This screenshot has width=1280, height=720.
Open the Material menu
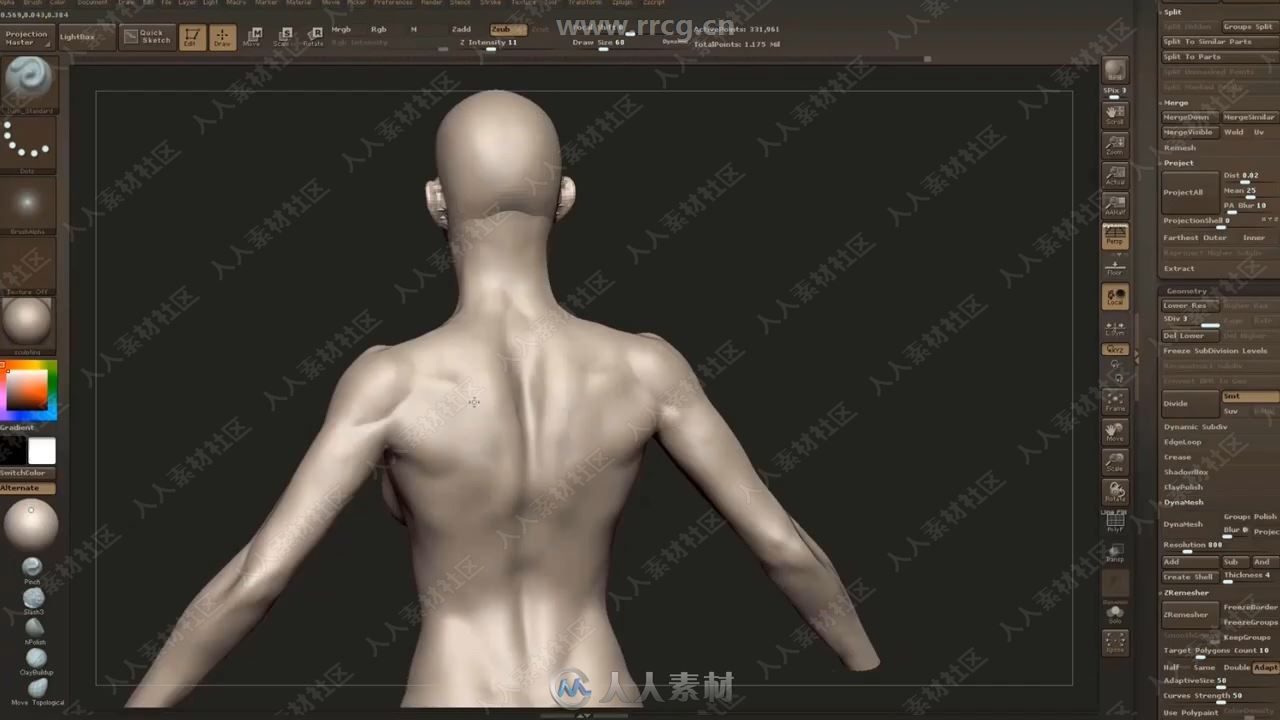tap(298, 3)
